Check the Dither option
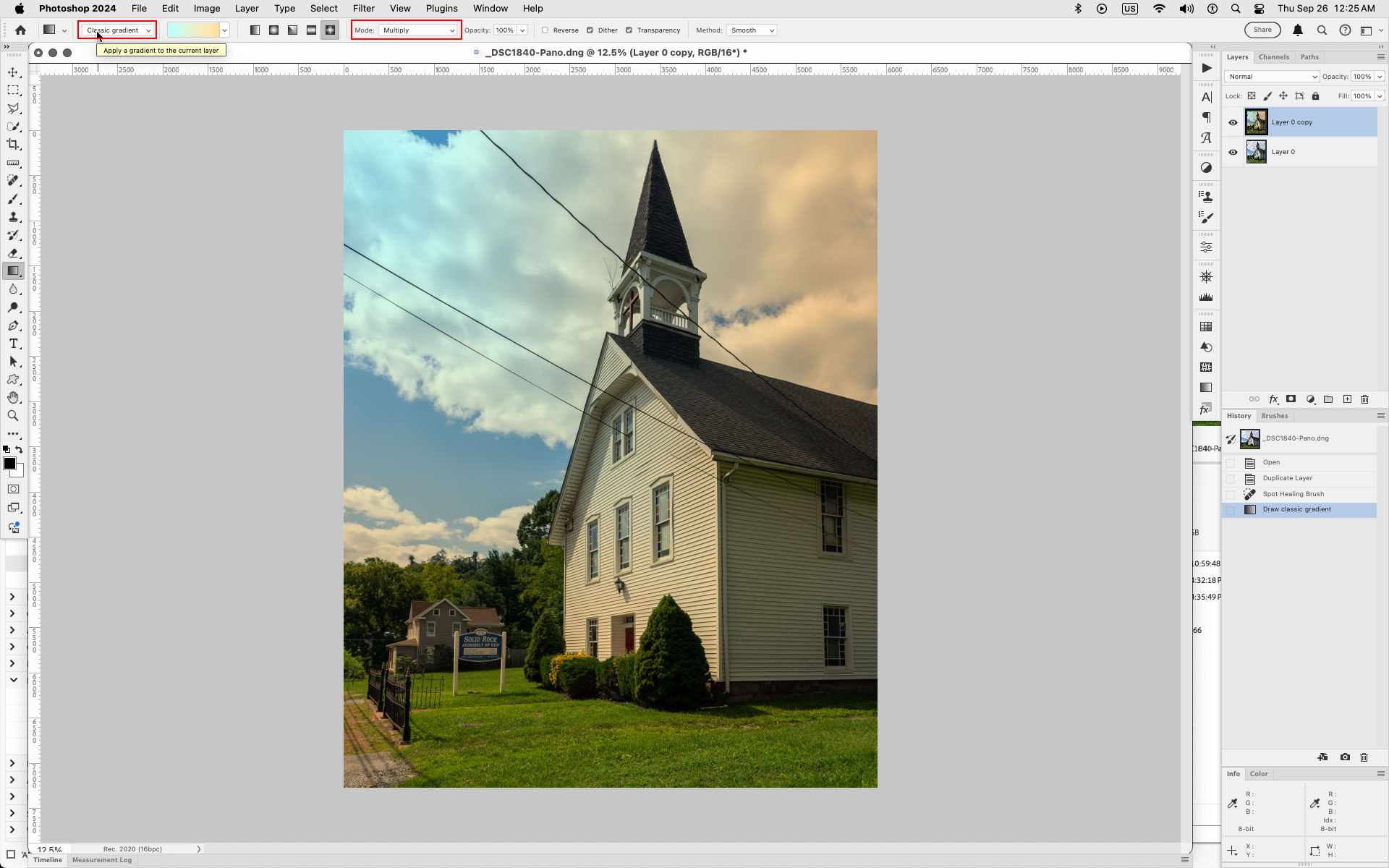1389x868 pixels. coord(590,30)
